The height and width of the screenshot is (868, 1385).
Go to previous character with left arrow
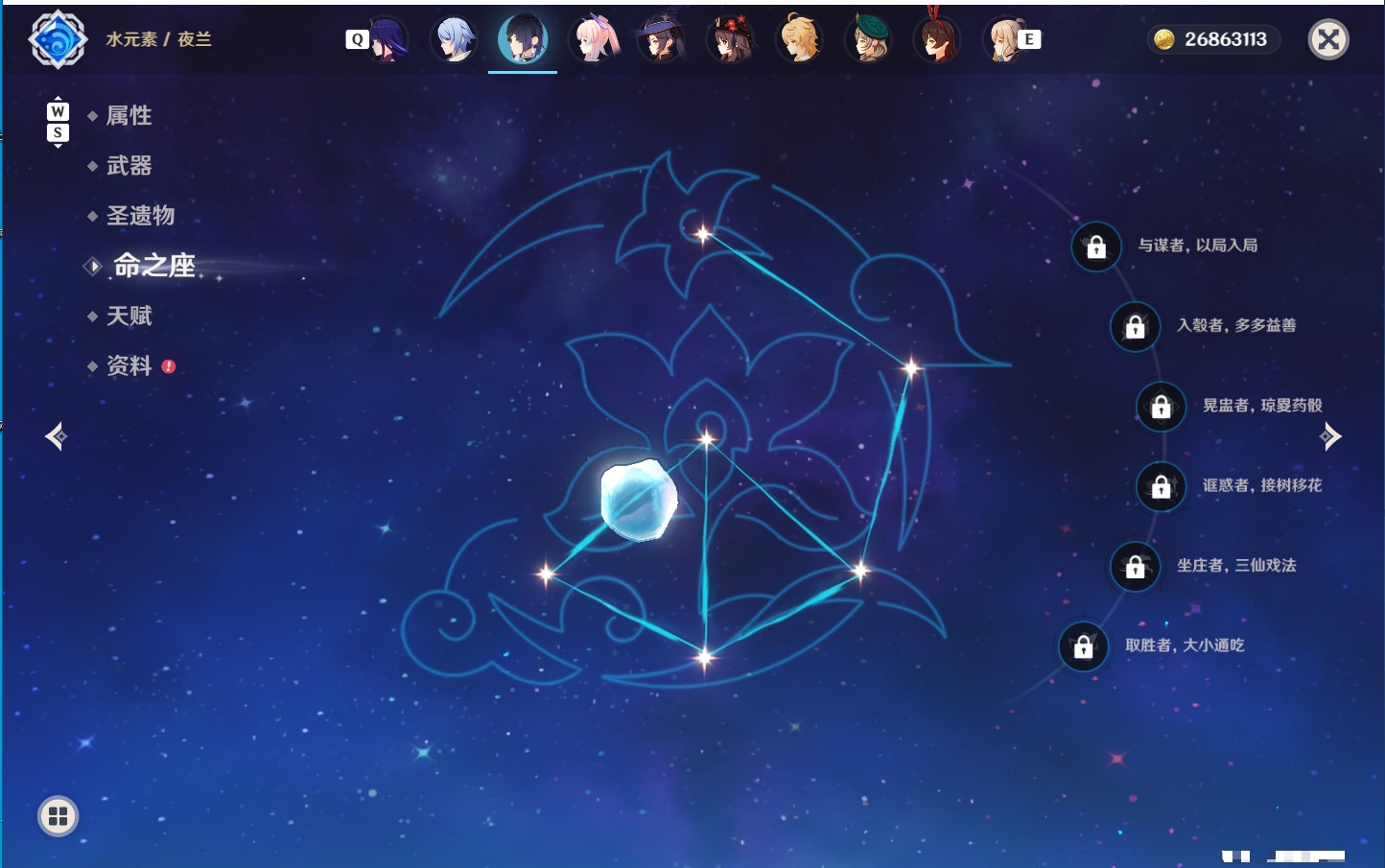pos(56,436)
